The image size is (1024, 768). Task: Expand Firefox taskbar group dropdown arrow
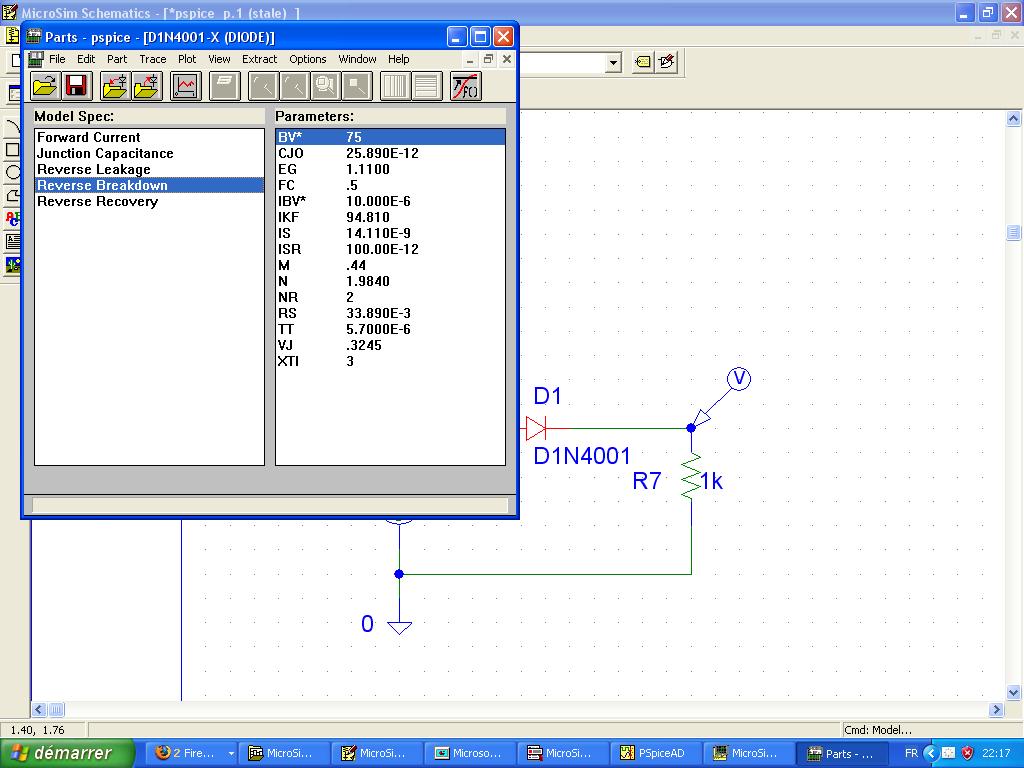[x=231, y=754]
